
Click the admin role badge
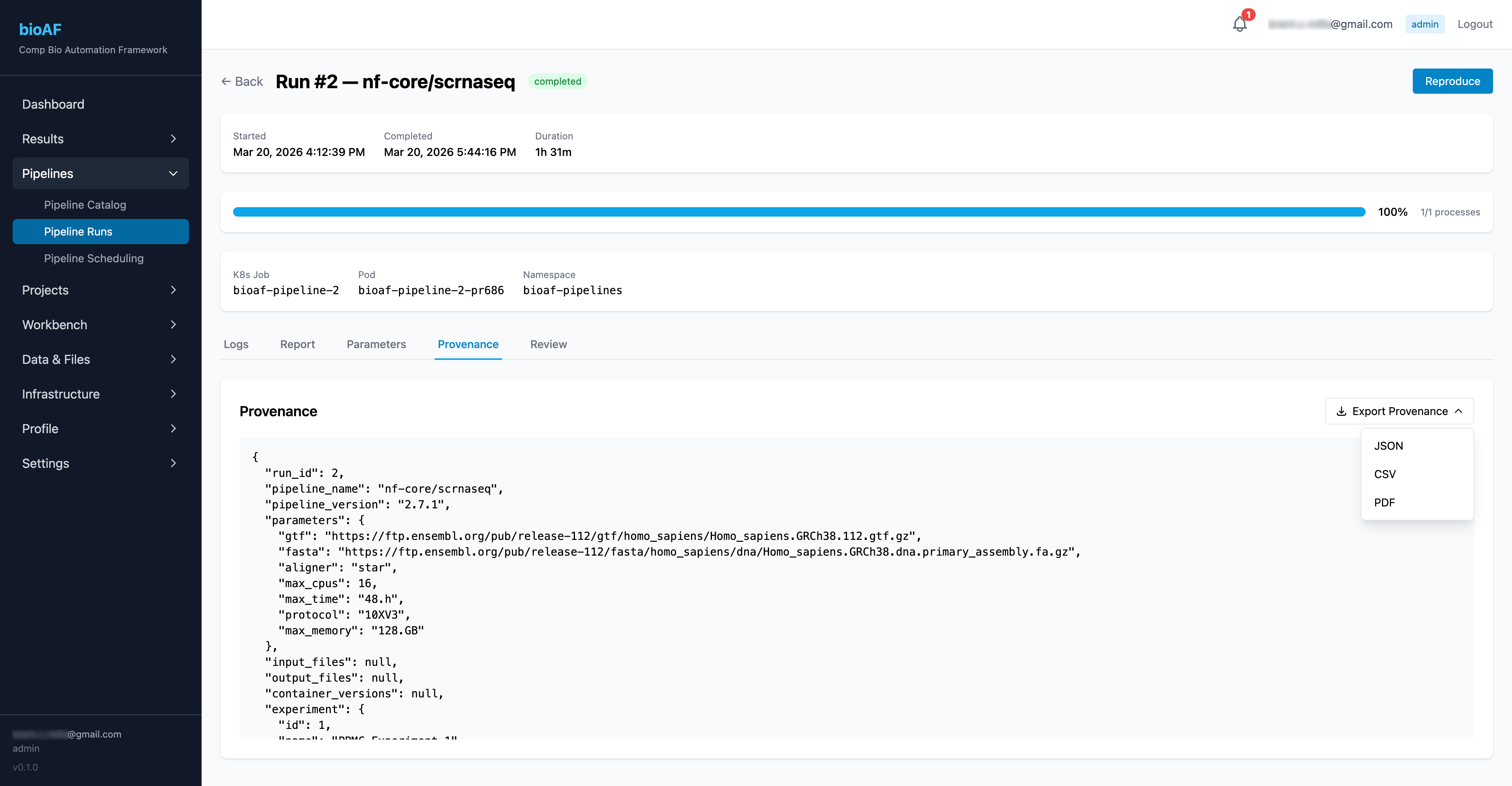[1425, 24]
